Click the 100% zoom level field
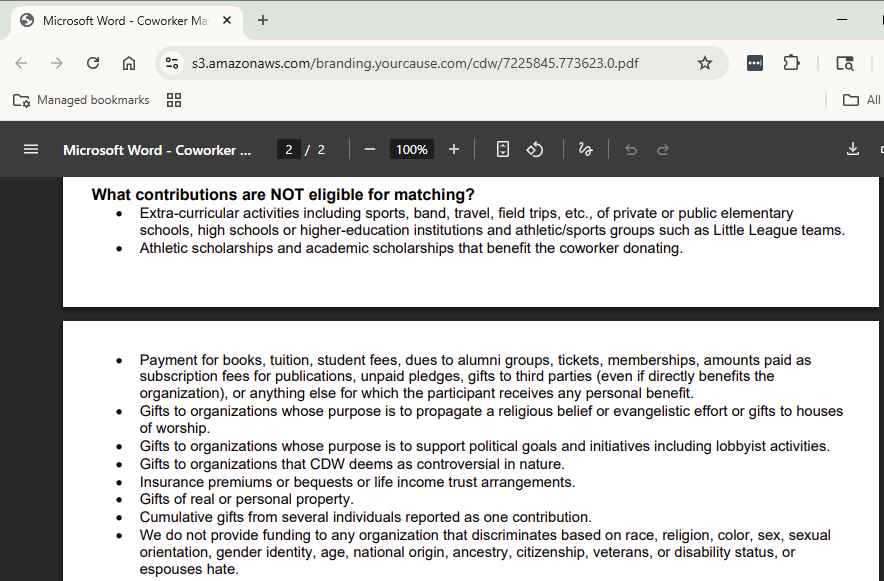 click(x=412, y=149)
